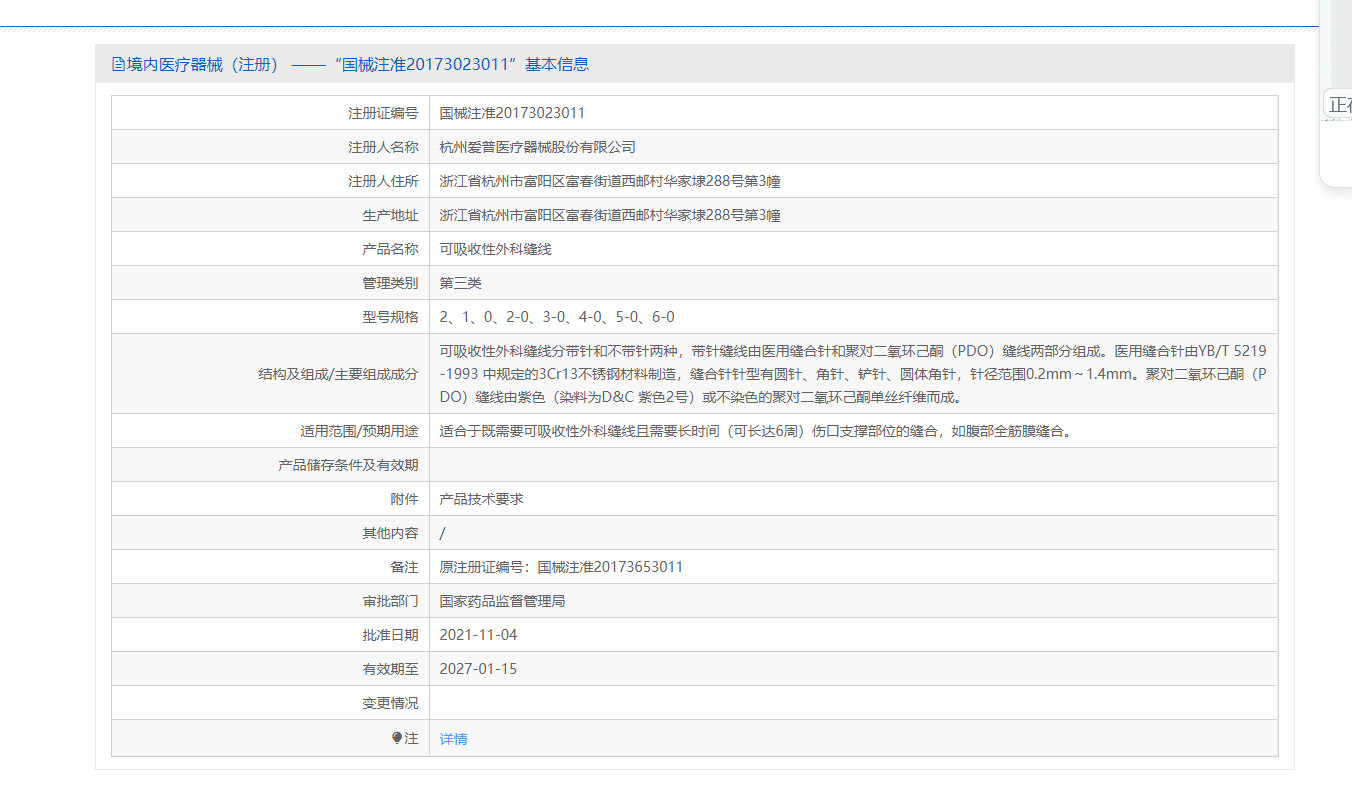This screenshot has width=1352, height=786.
Task: Click the 型号规格 label cell
Action: tap(270, 317)
